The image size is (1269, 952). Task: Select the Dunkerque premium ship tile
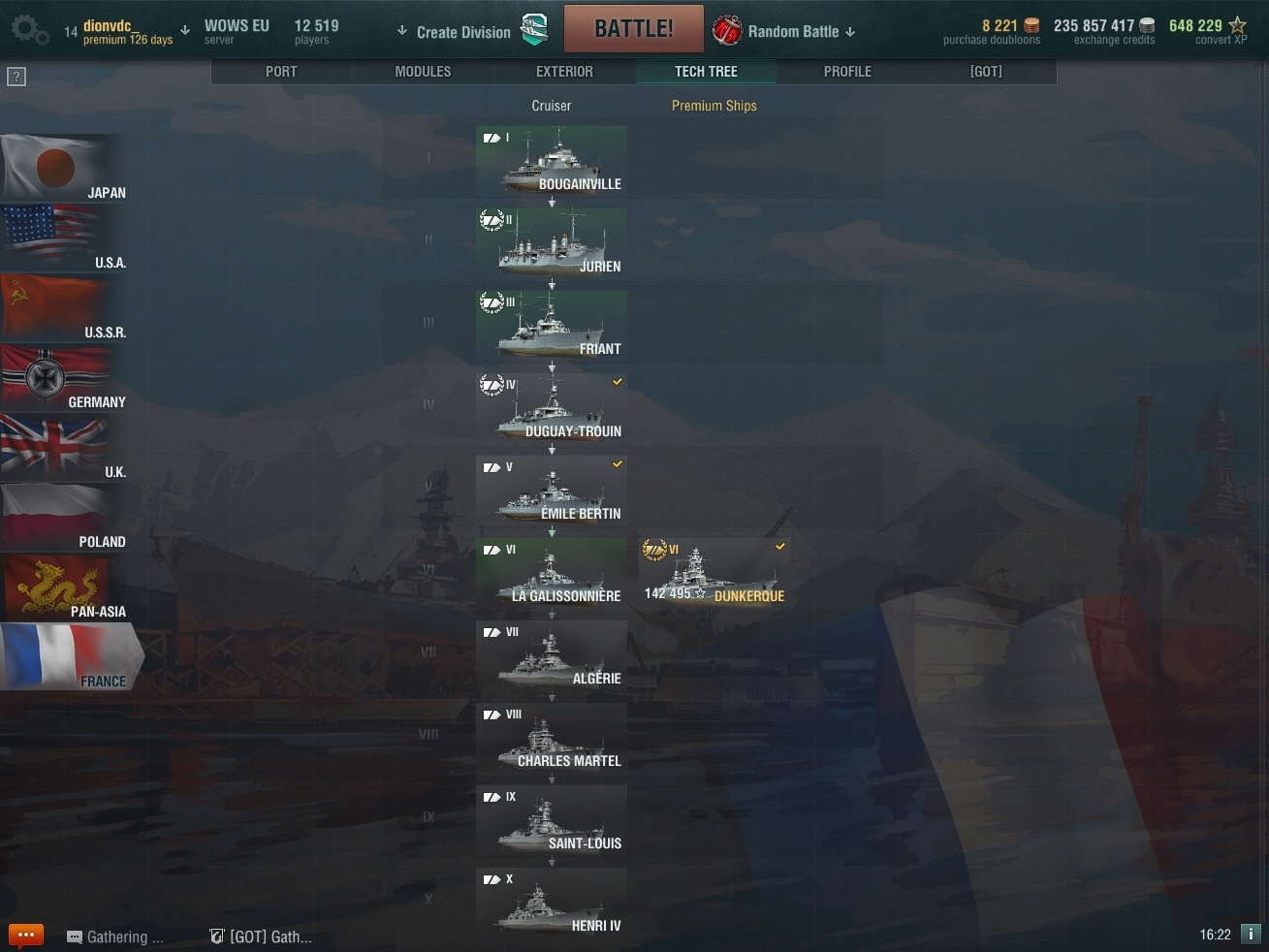pyautogui.click(x=714, y=573)
